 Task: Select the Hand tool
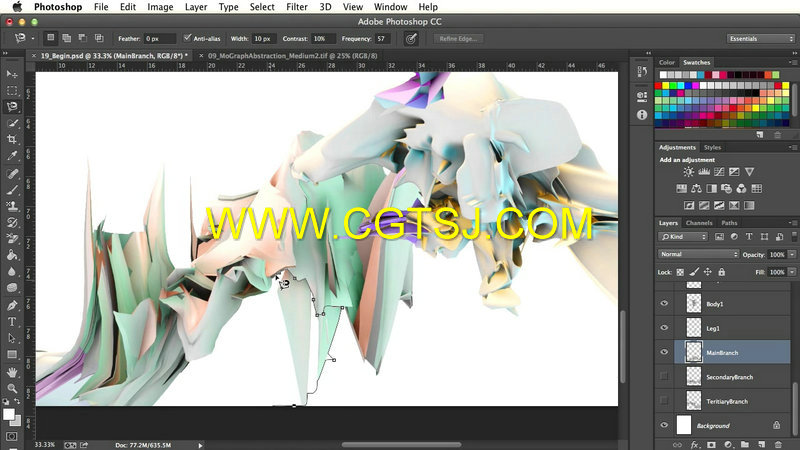pyautogui.click(x=12, y=372)
